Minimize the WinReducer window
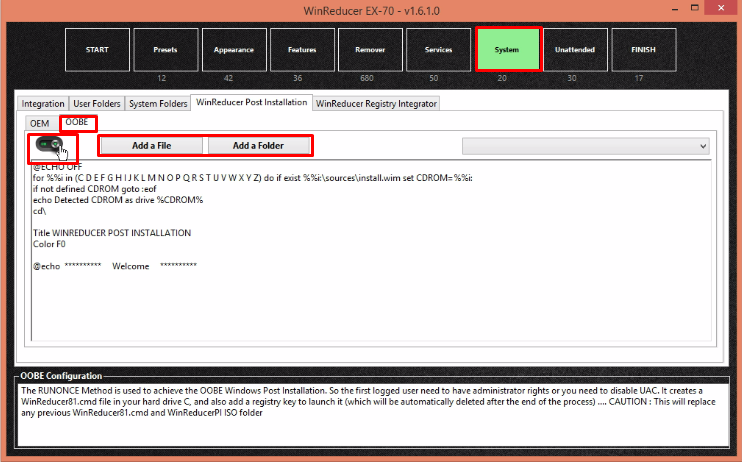Viewport: 742px width, 462px height. pos(675,9)
